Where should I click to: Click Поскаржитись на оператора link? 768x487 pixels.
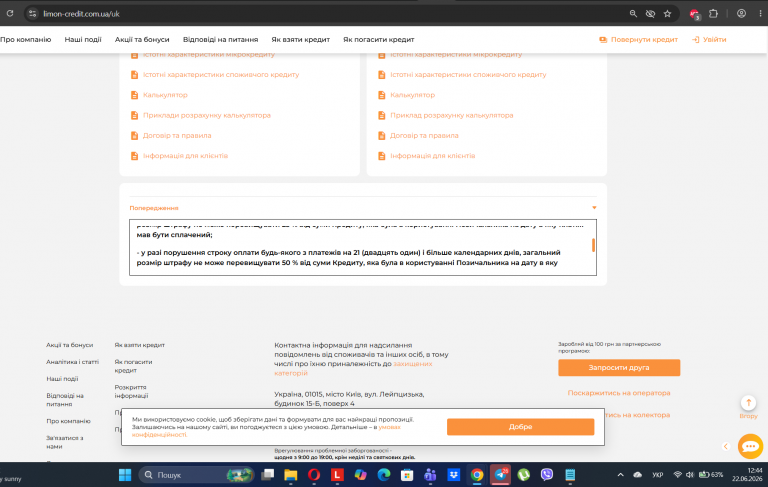[619, 393]
